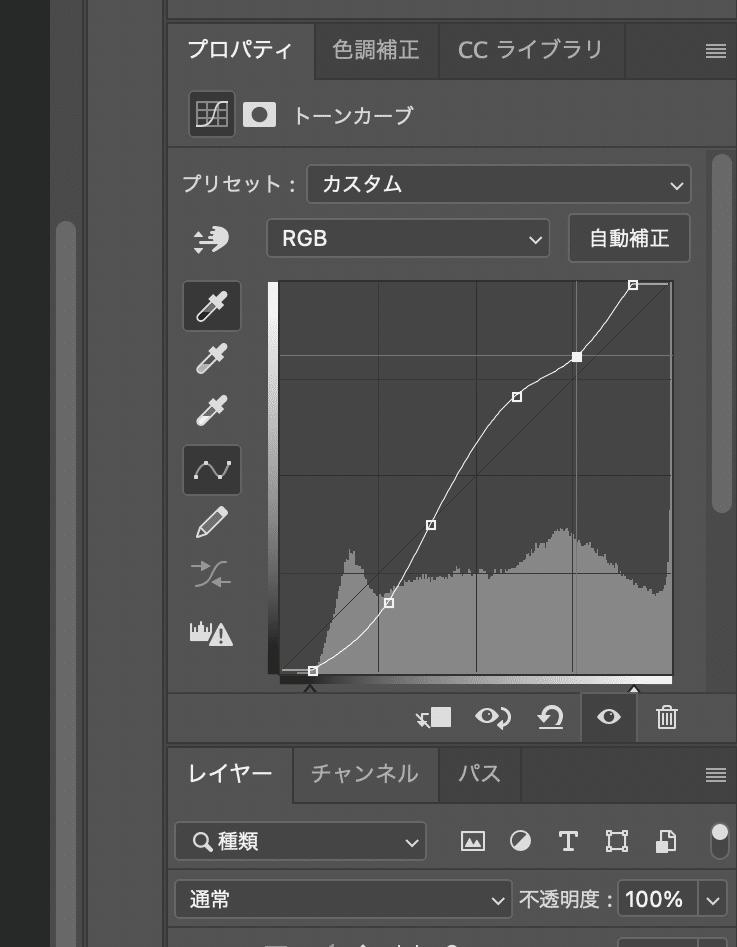Switch to the チャンネル tab
737x947 pixels.
[x=365, y=774]
